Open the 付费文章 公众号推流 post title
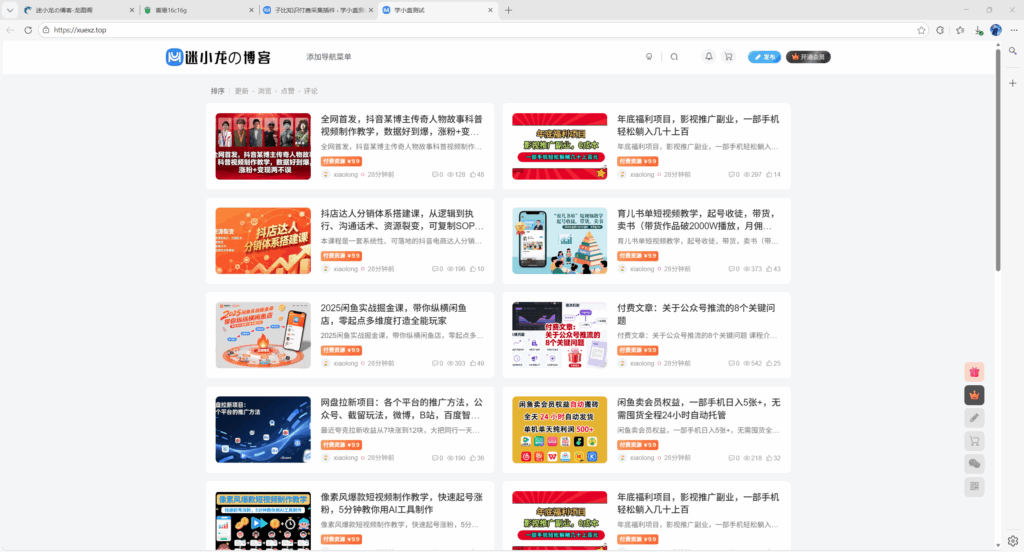The height and width of the screenshot is (552, 1024). pos(696,314)
